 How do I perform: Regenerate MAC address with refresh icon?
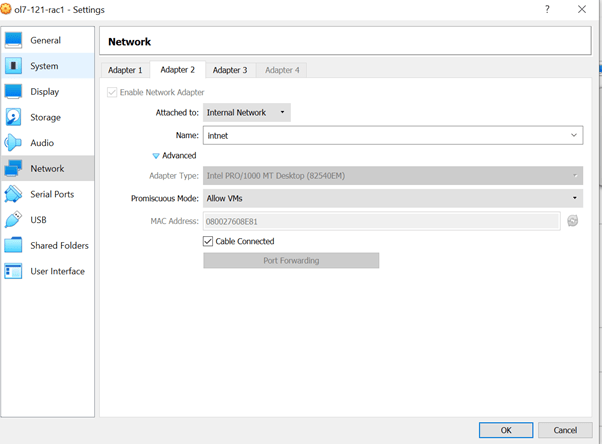(573, 221)
